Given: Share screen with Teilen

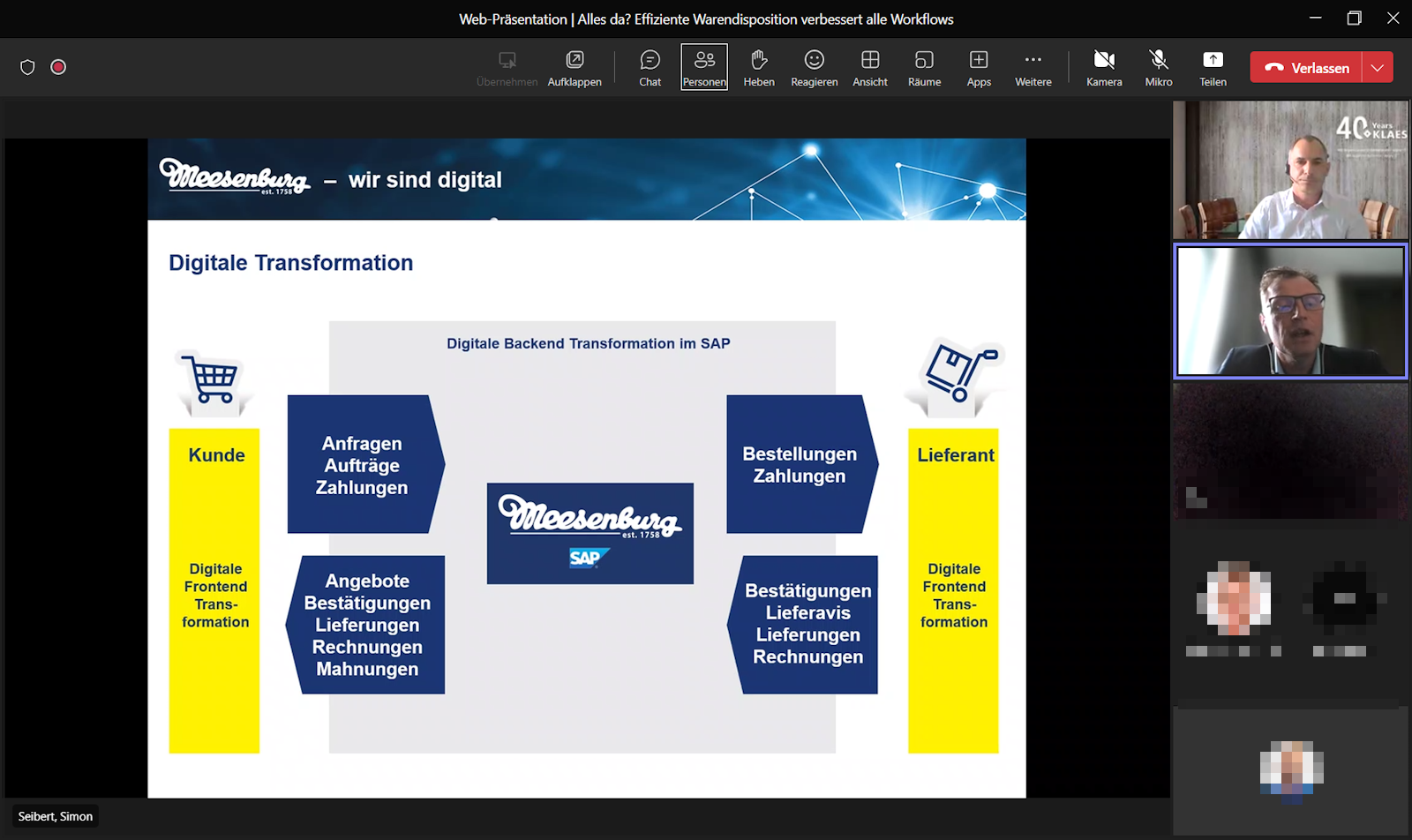Looking at the screenshot, I should point(1213,67).
